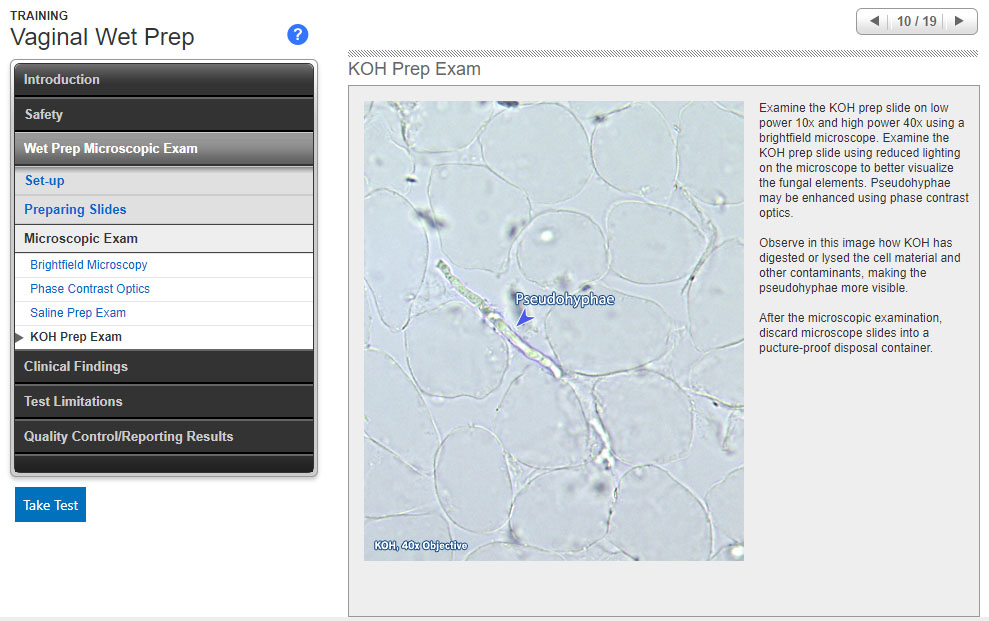Open Quality Control/Reporting Results section
Screen dimensions: 989x621
(x=164, y=437)
